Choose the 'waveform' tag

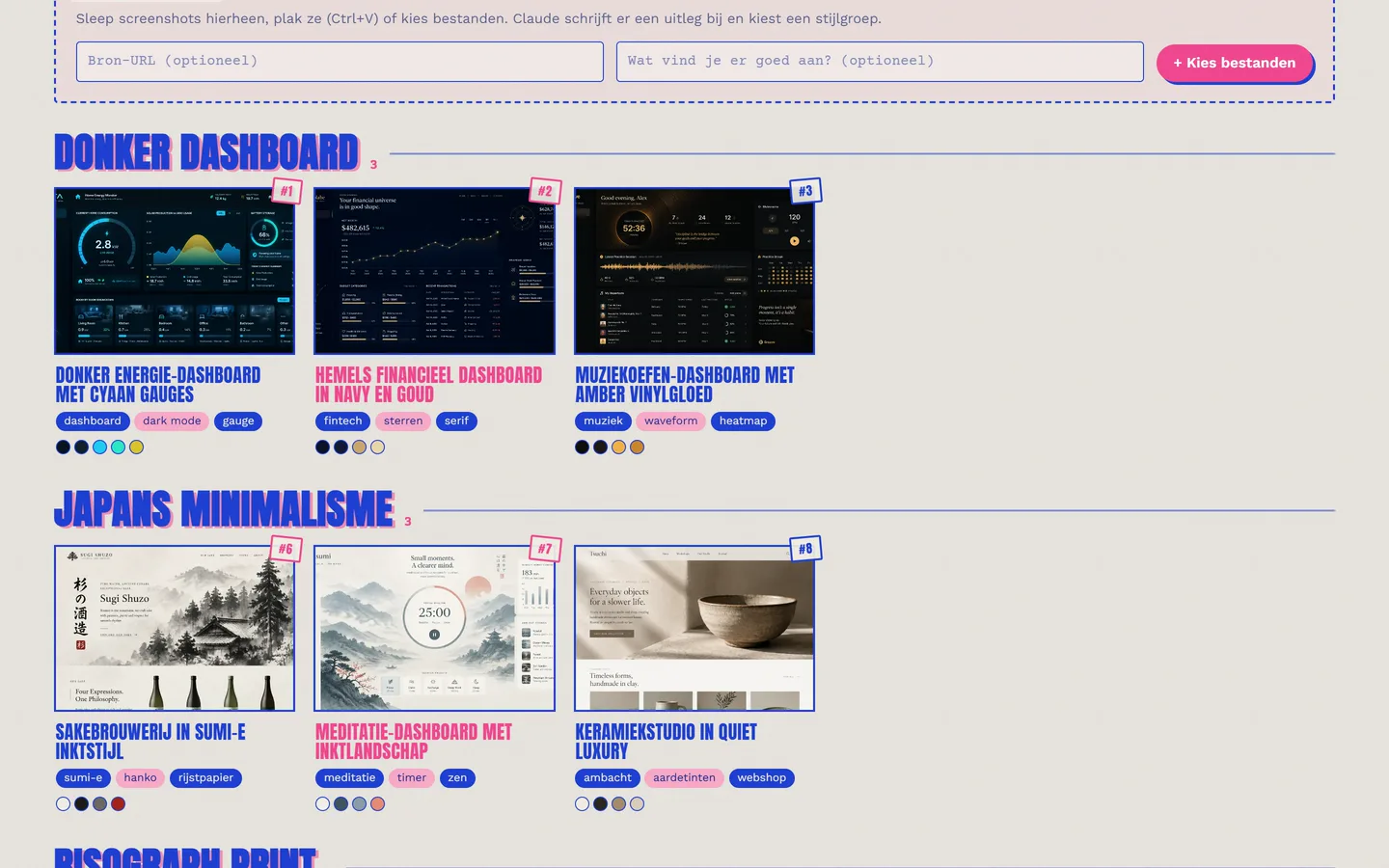(x=670, y=421)
